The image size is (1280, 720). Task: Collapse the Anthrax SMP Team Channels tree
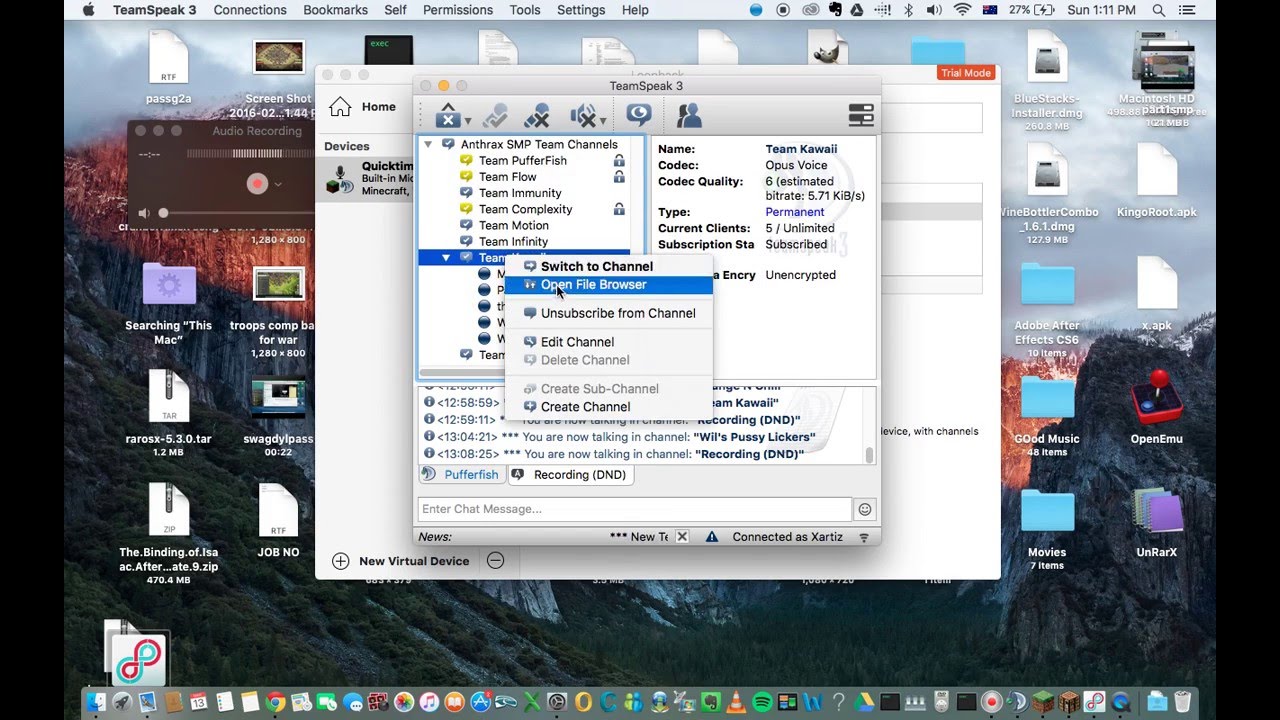click(x=428, y=144)
